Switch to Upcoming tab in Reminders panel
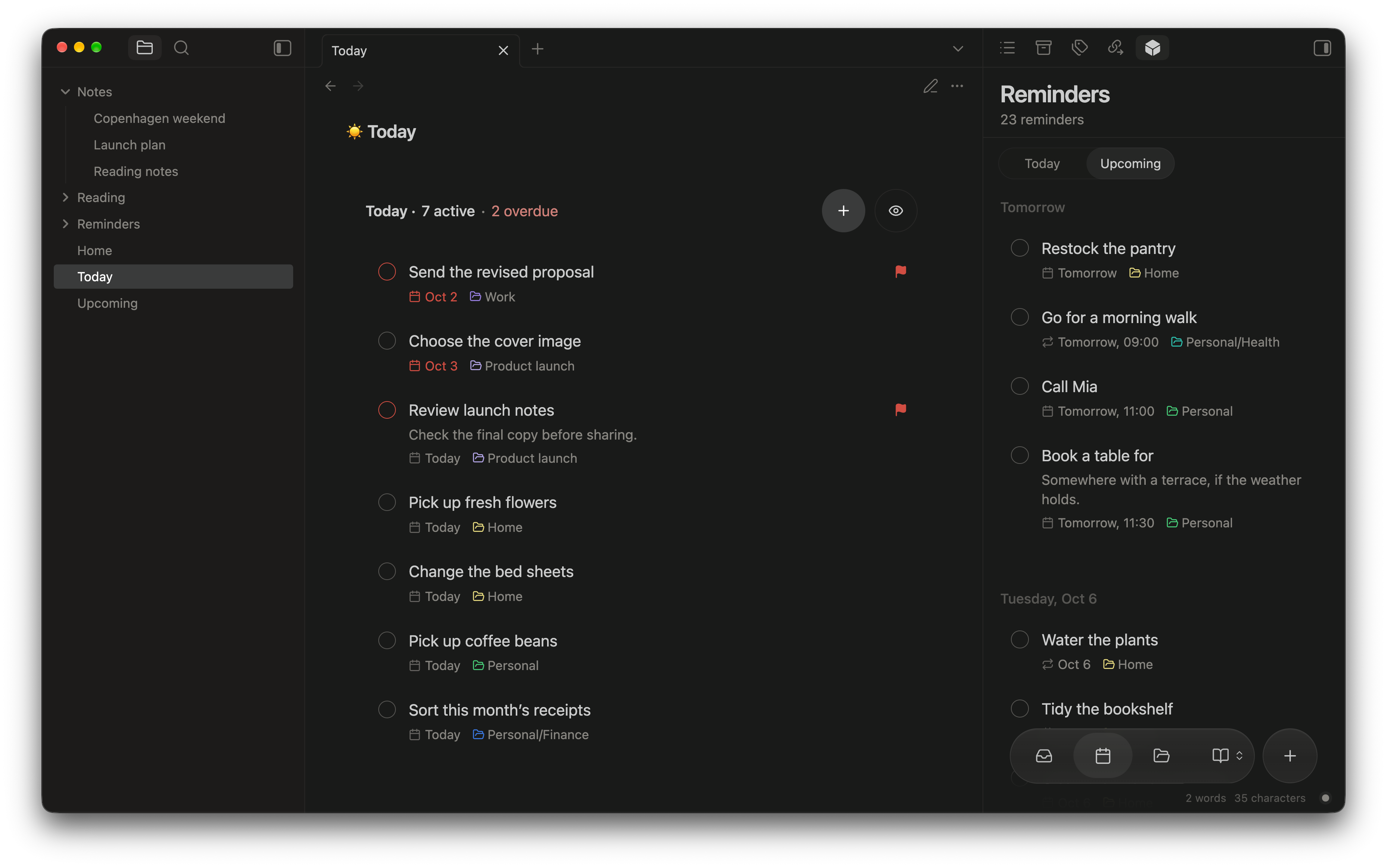This screenshot has height=868, width=1387. pos(1130,164)
